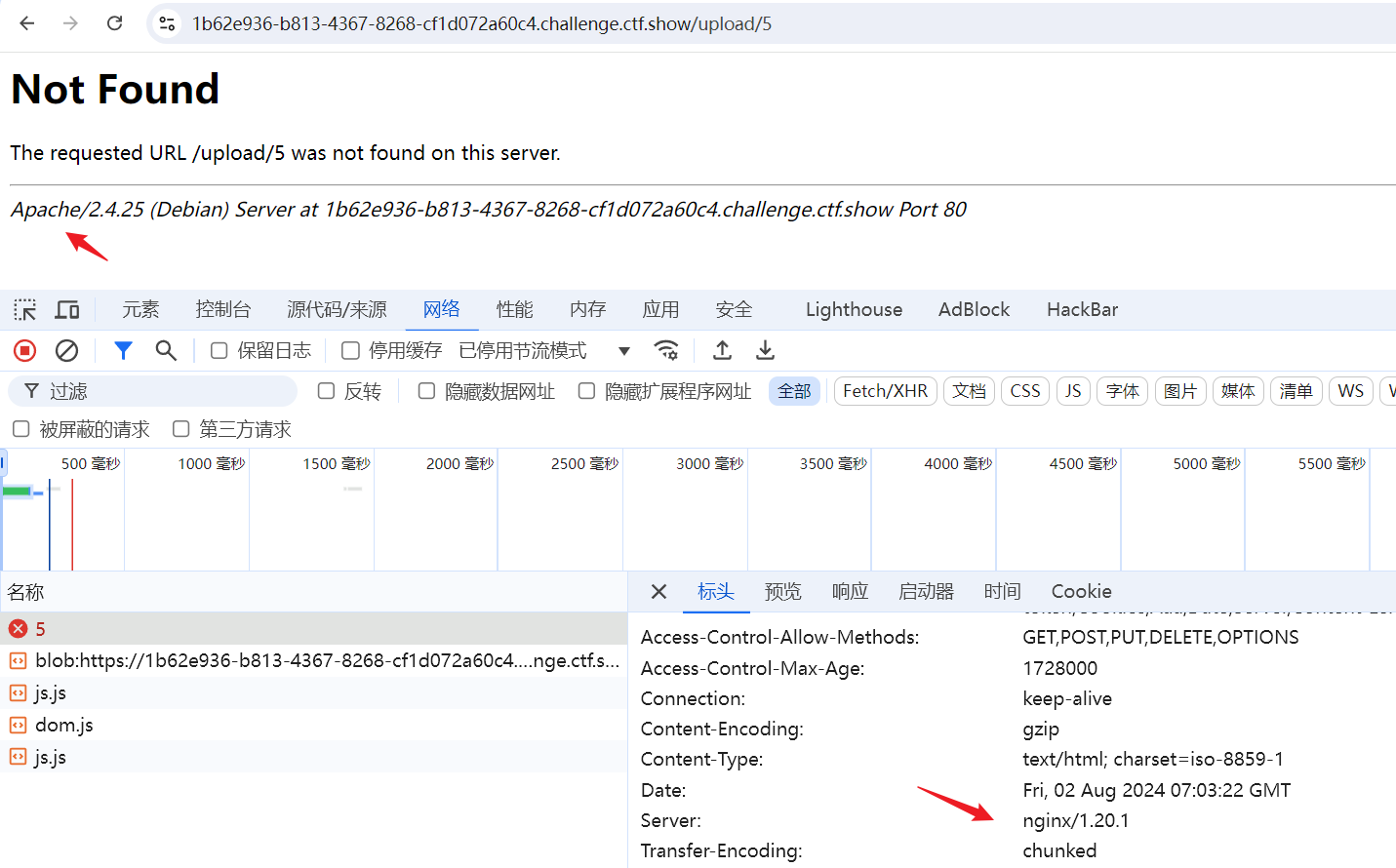This screenshot has height=868, width=1396.
Task: Click the import HAR upload icon
Action: point(722,350)
